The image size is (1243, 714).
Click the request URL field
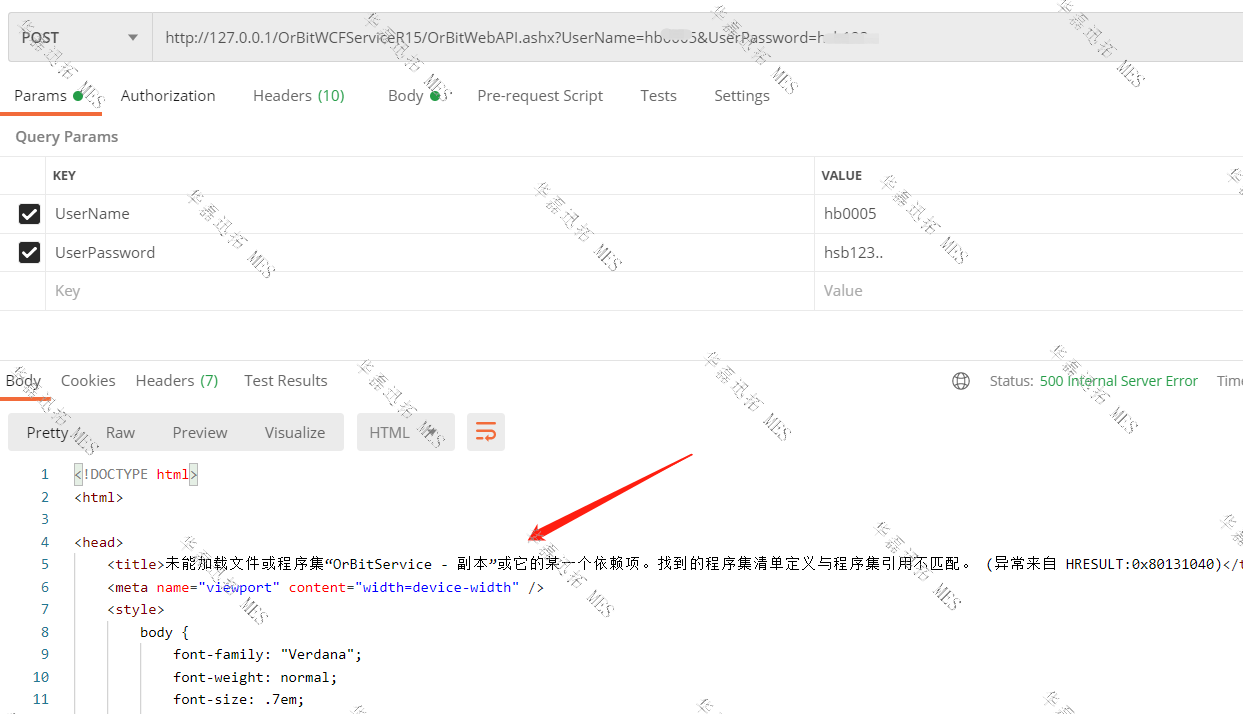697,38
